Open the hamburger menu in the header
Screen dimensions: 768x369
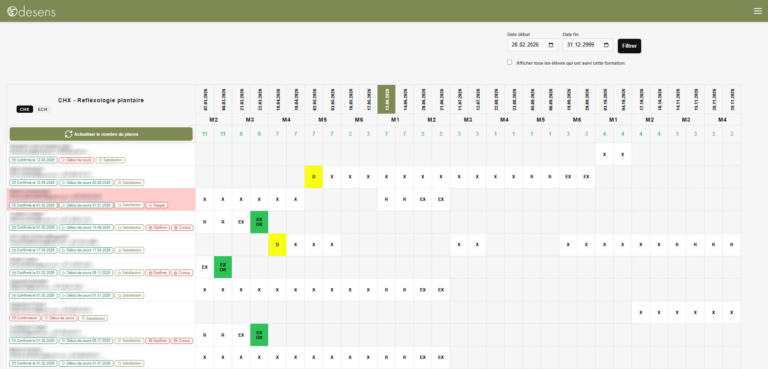758,11
